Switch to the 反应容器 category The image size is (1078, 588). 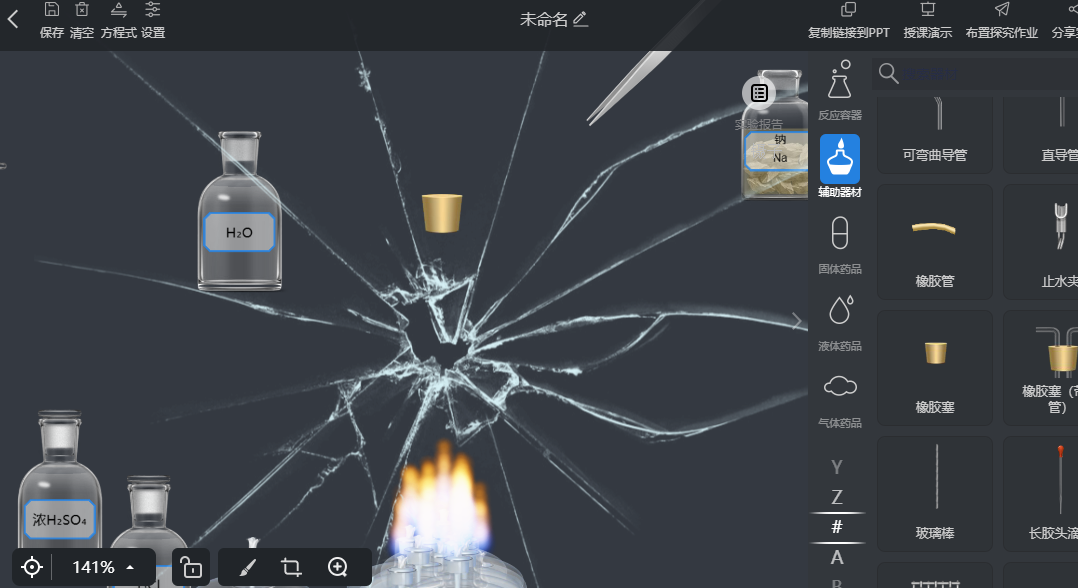(x=839, y=90)
